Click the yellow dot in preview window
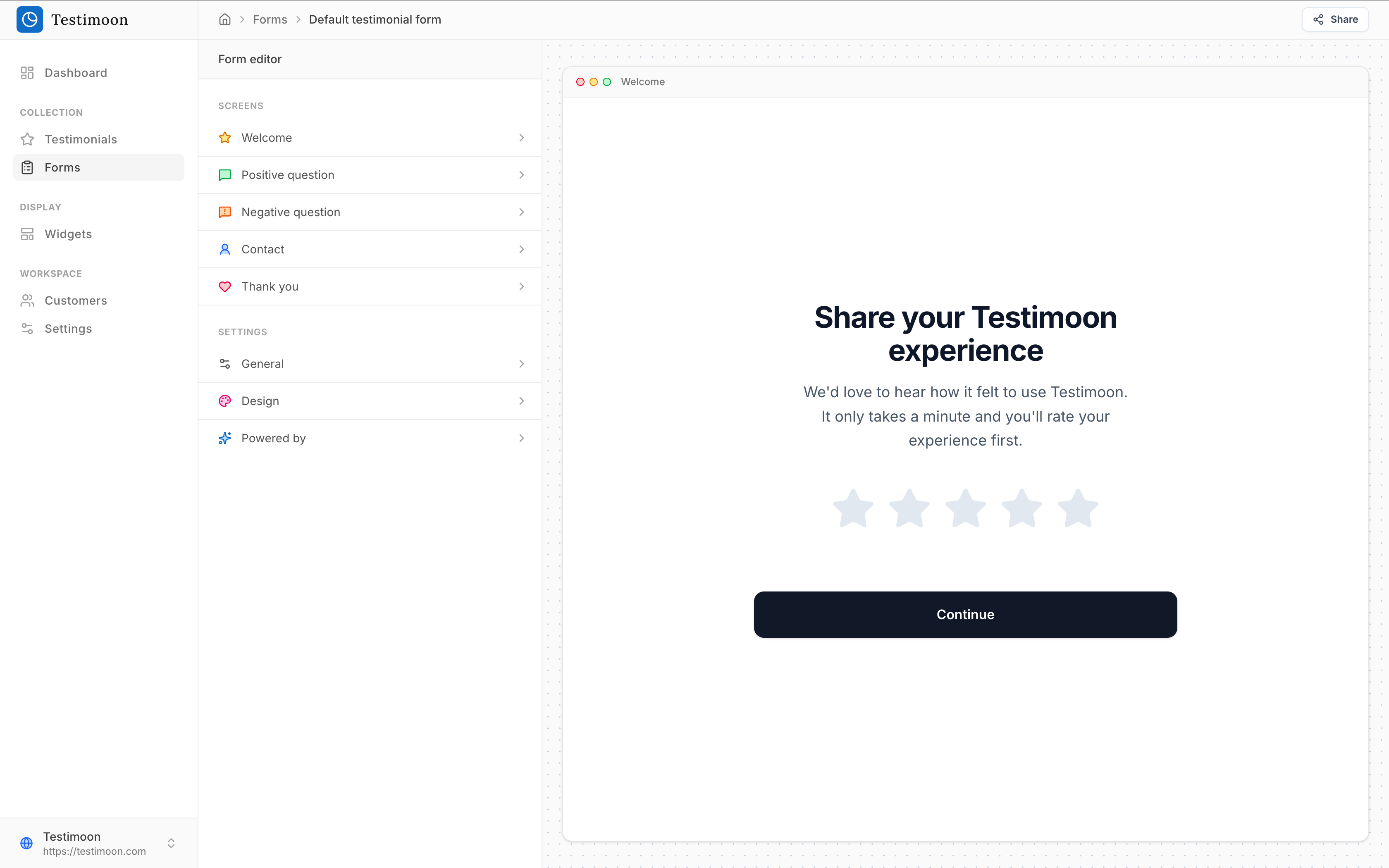1389x868 pixels. (x=594, y=82)
